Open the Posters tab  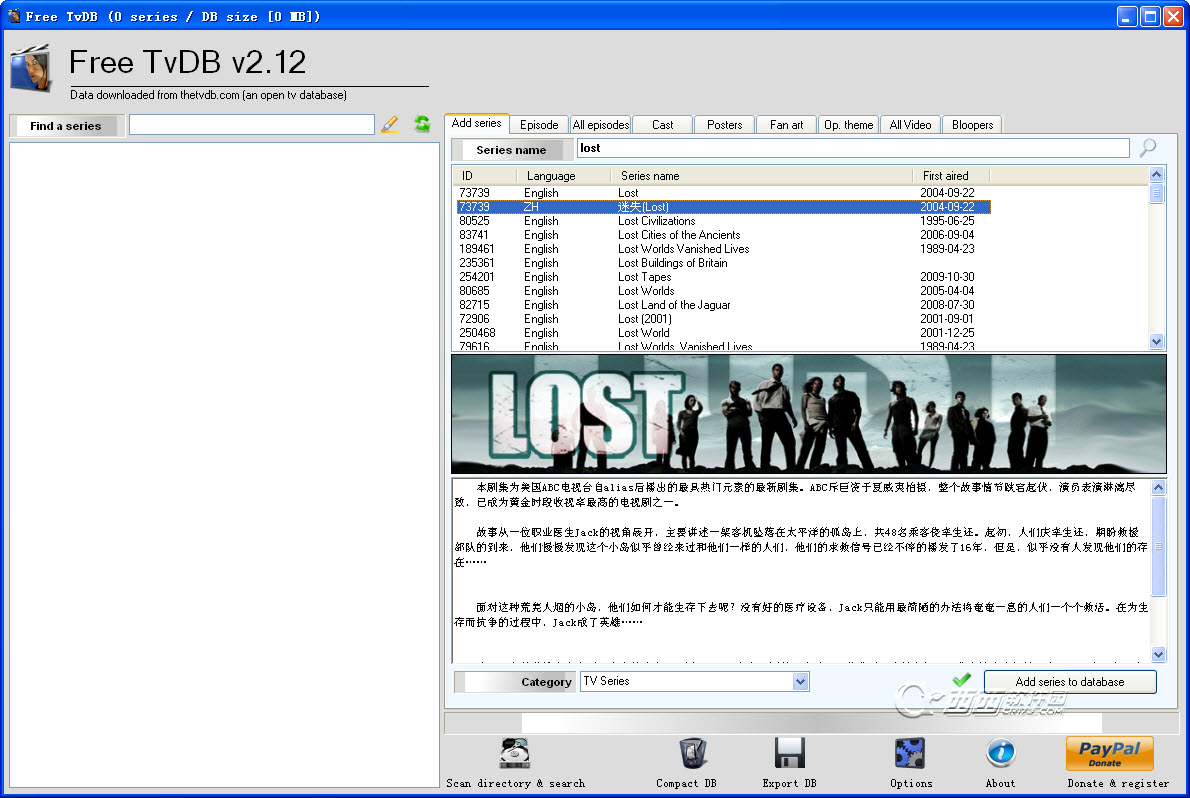724,125
